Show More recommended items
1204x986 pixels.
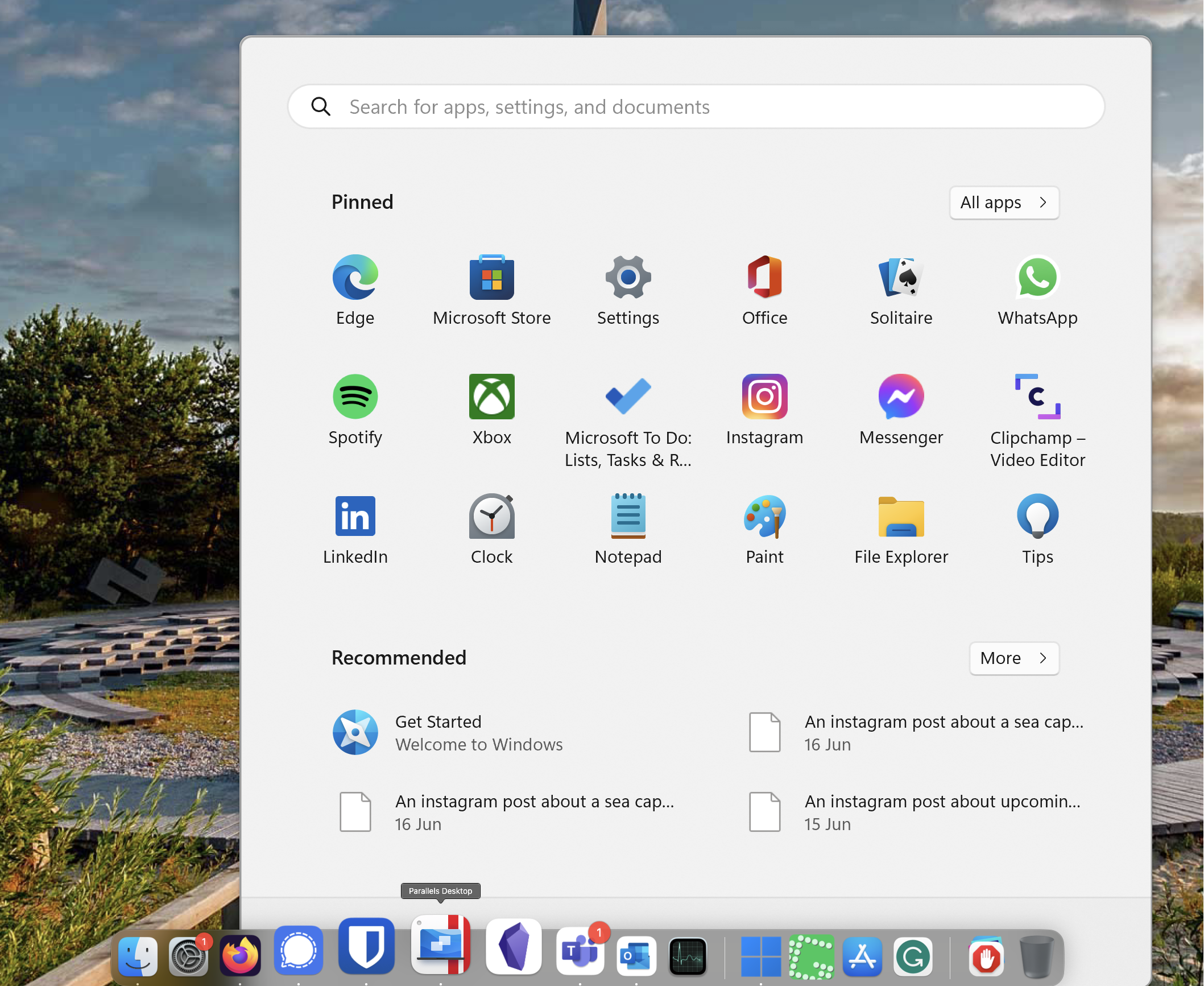pos(1014,658)
